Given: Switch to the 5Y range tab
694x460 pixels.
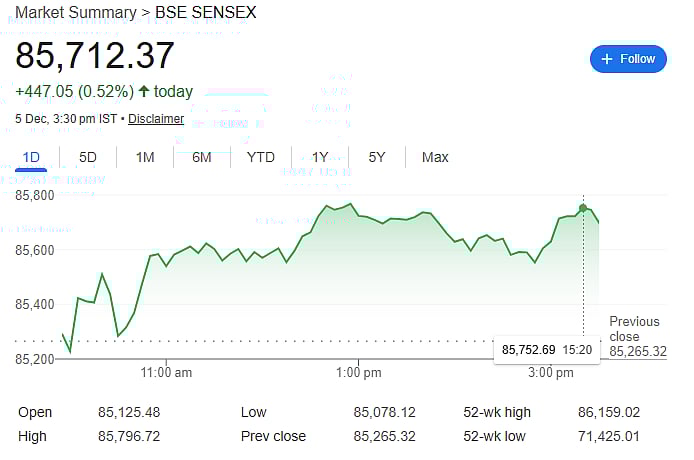Looking at the screenshot, I should (377, 157).
